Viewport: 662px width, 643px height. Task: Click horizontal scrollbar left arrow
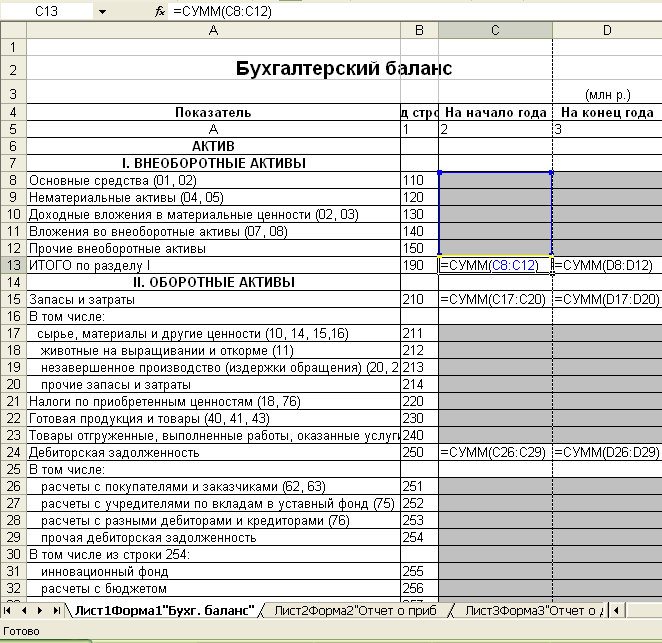click(x=617, y=610)
